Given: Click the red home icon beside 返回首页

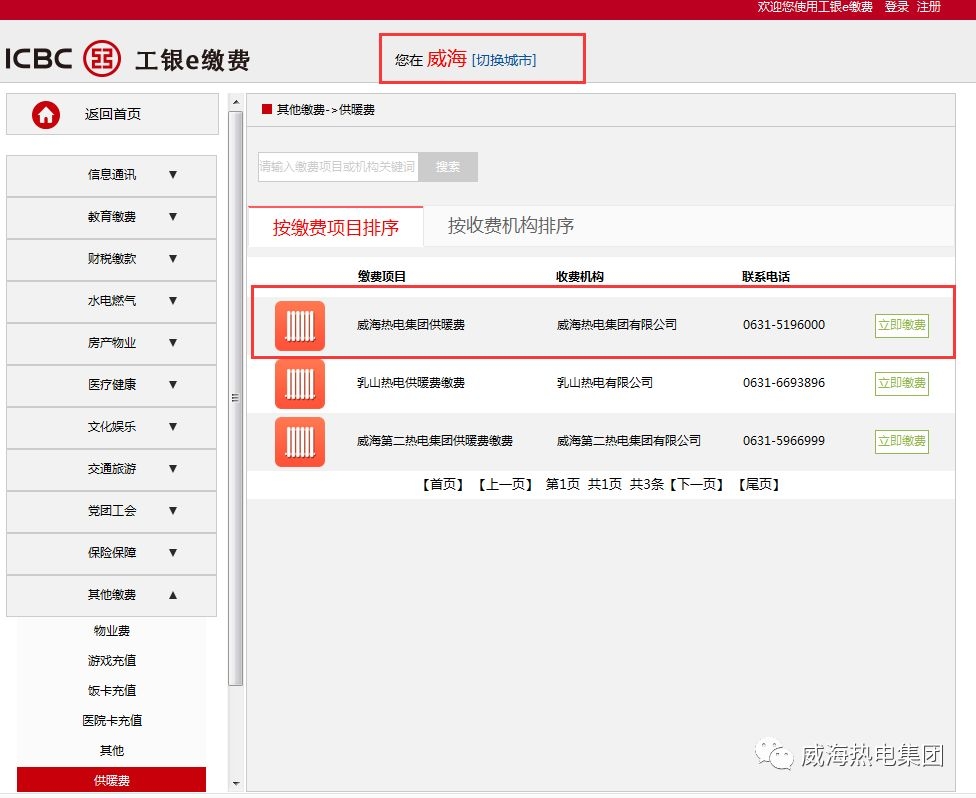Looking at the screenshot, I should pyautogui.click(x=44, y=114).
